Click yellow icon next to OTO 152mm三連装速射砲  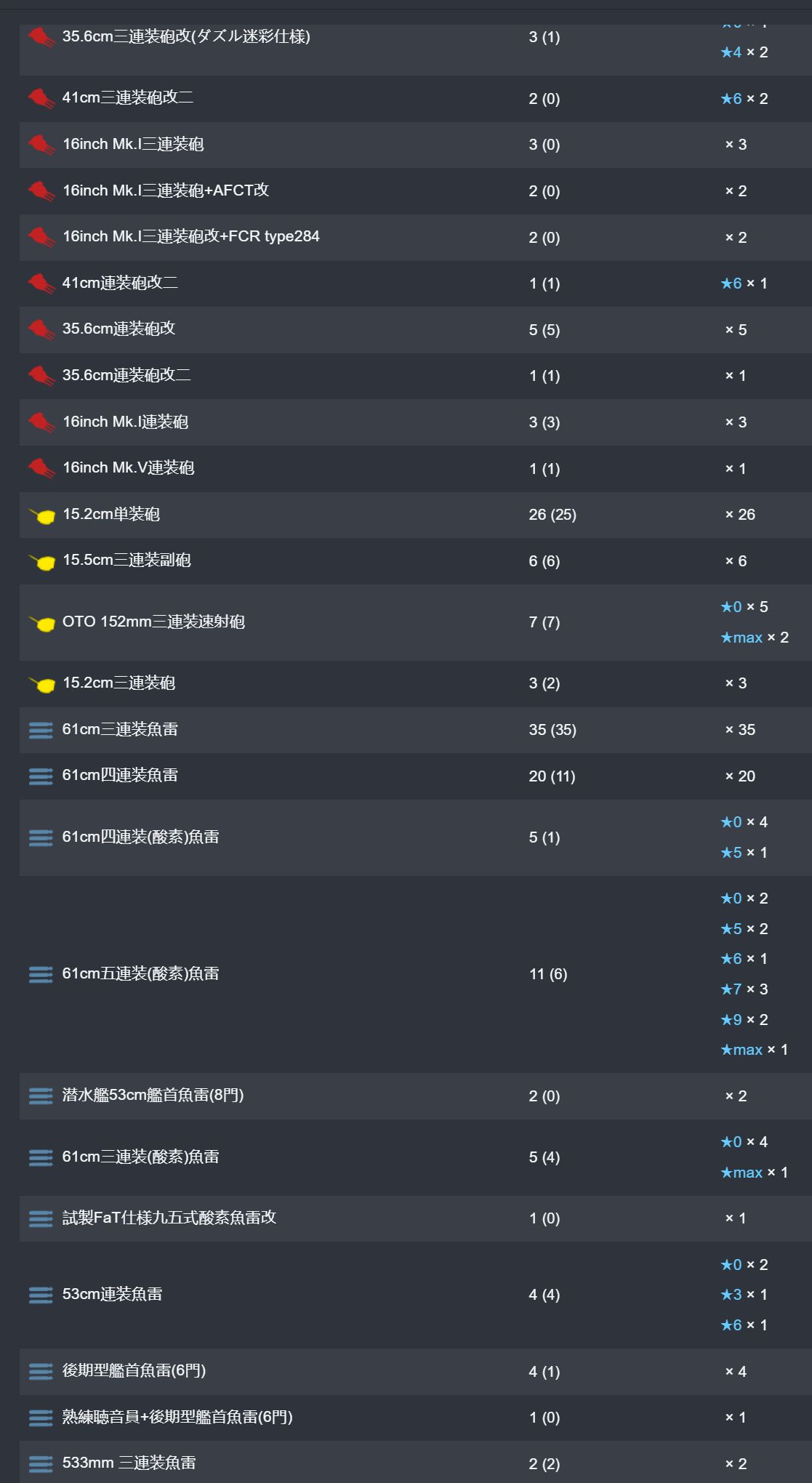(x=42, y=623)
